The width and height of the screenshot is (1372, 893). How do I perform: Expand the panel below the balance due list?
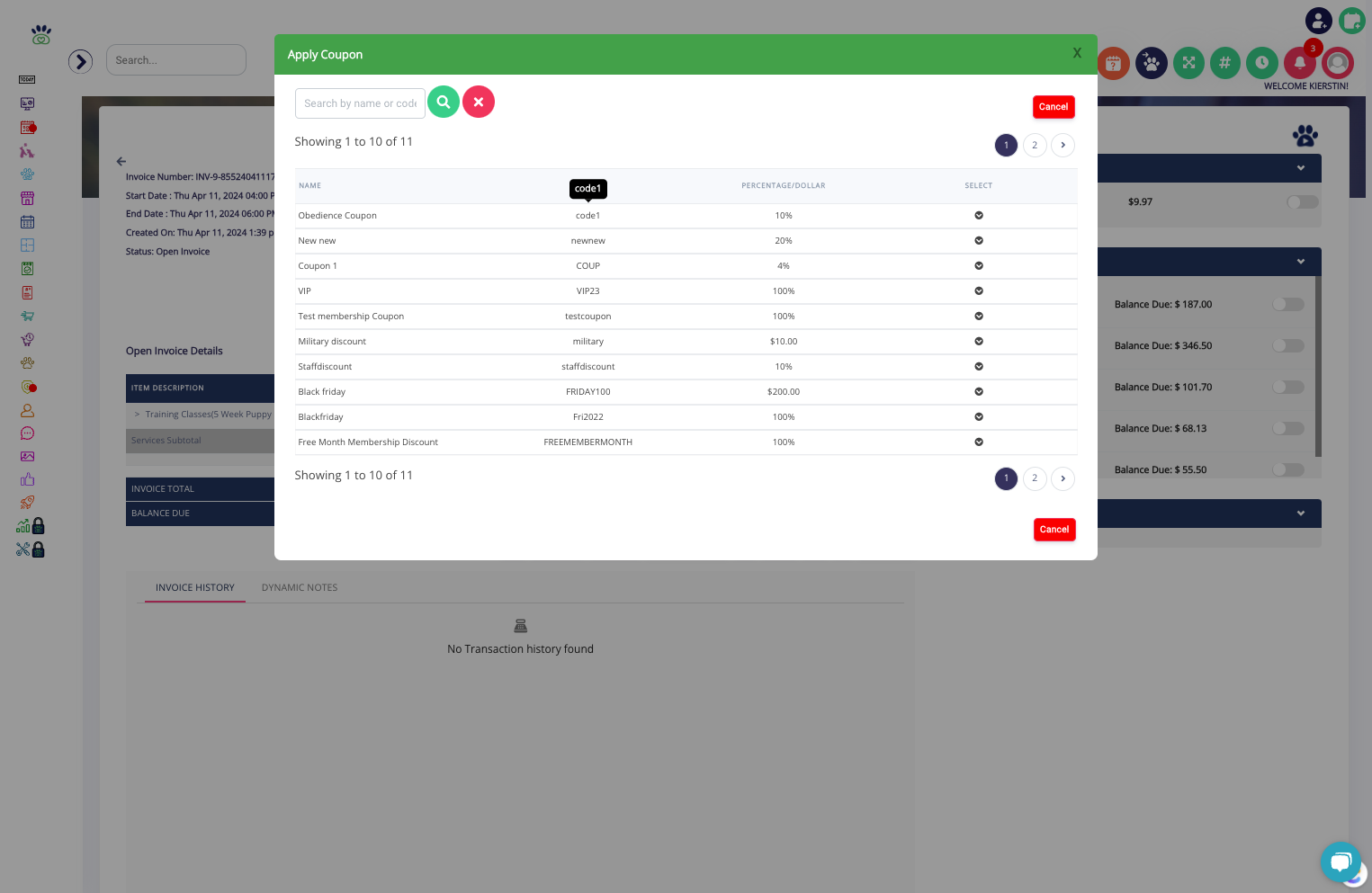[x=1301, y=513]
